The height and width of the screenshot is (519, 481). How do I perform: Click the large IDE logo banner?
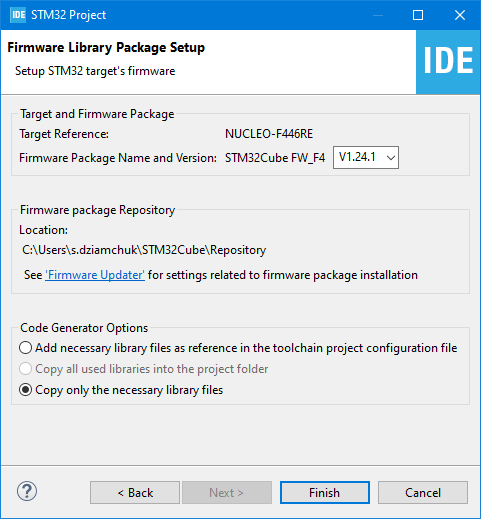[x=448, y=62]
